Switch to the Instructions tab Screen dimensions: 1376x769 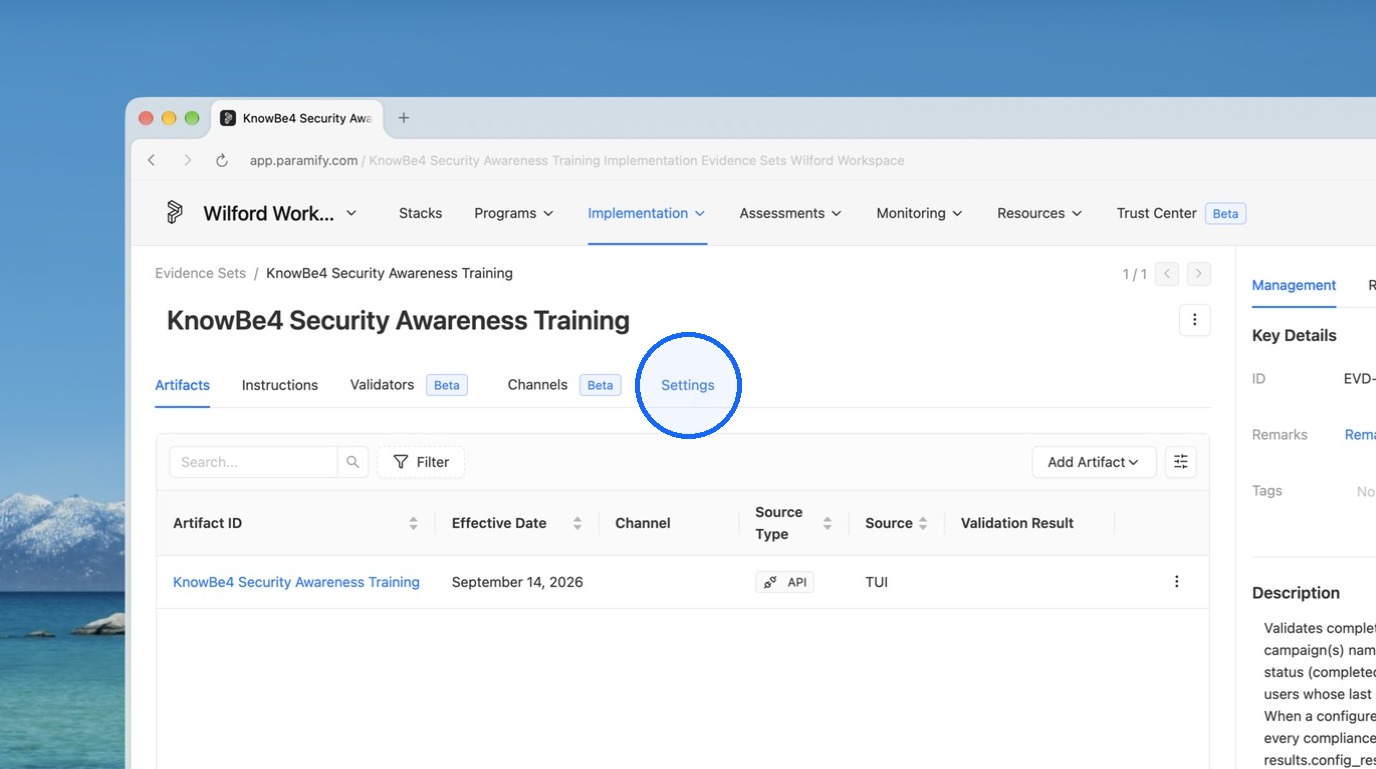(x=280, y=385)
